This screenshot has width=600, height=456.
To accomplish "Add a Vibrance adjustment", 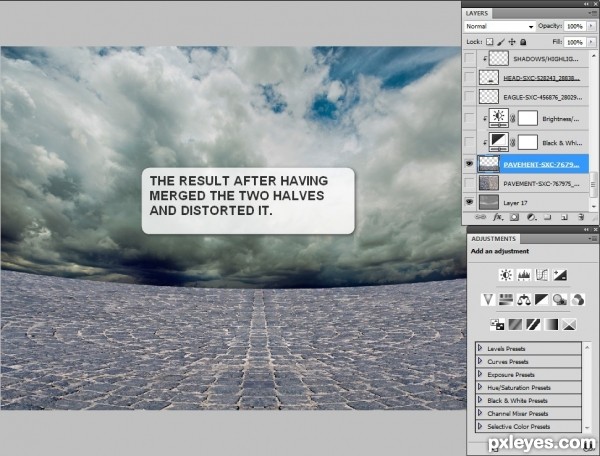I will coord(488,299).
